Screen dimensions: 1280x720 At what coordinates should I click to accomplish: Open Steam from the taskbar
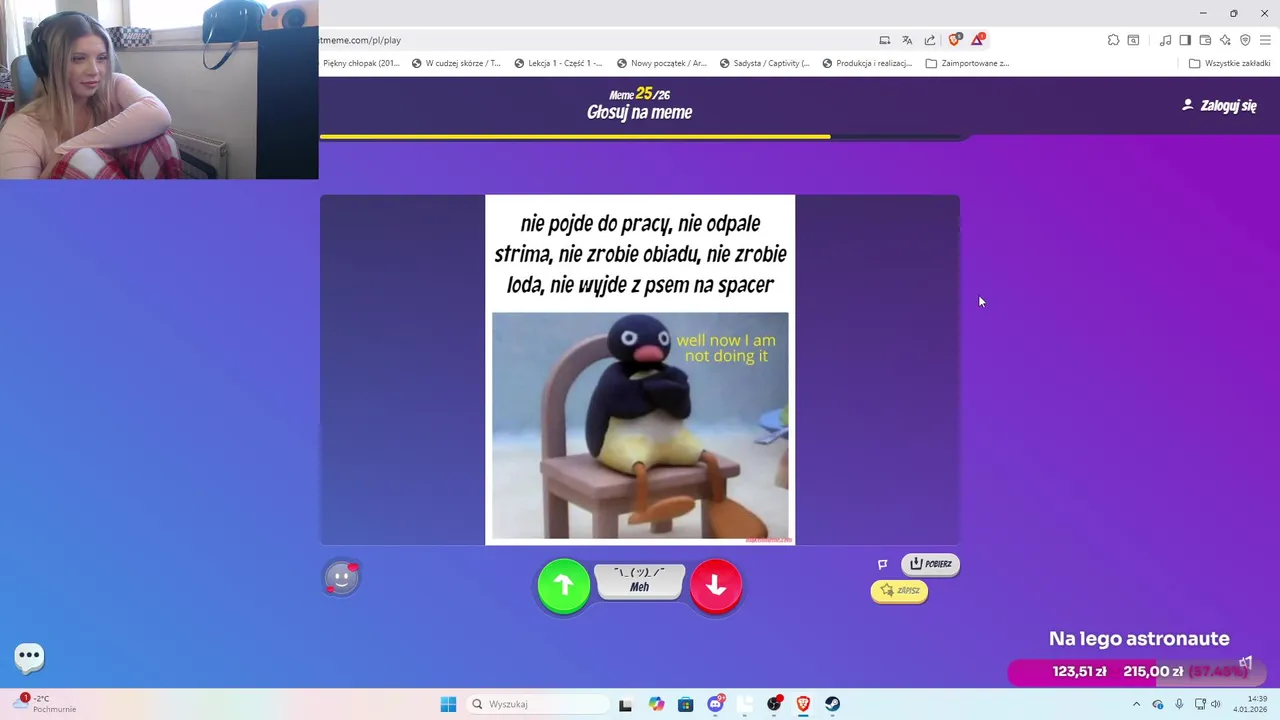[x=832, y=704]
